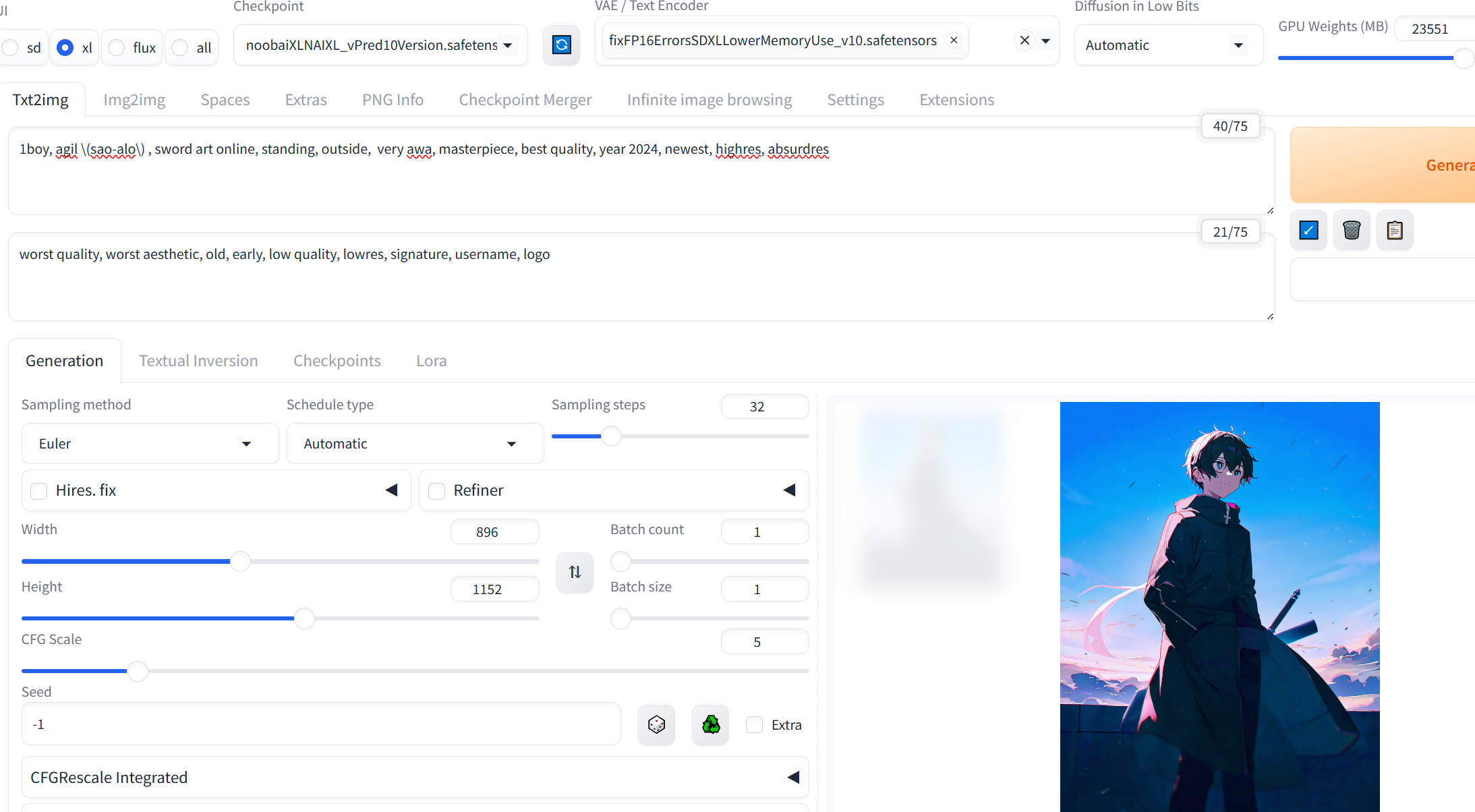Swap width and height values

[x=575, y=572]
